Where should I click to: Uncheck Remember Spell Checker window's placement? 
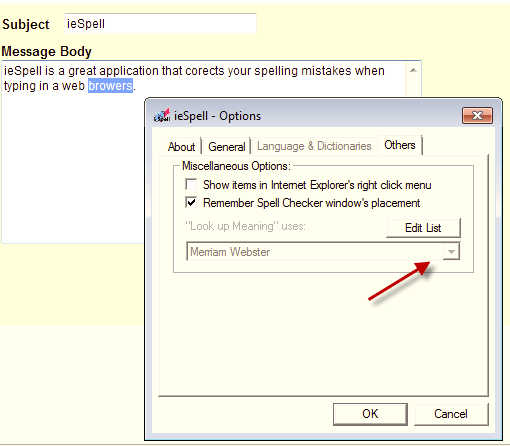191,202
